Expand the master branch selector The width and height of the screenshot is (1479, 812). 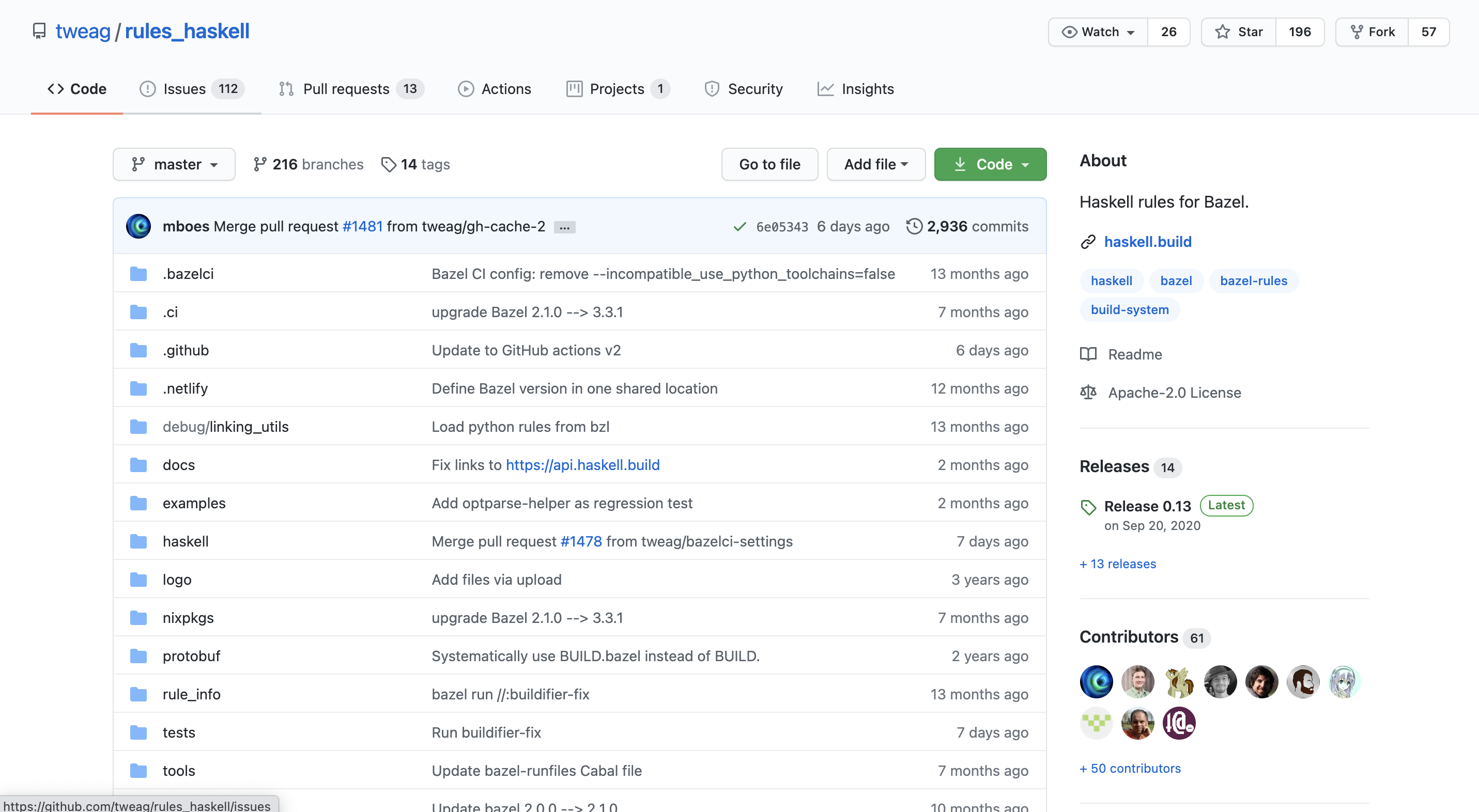[x=174, y=165]
